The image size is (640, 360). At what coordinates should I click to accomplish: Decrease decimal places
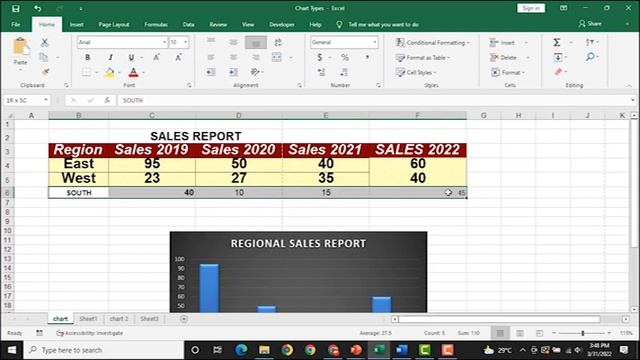344,72
